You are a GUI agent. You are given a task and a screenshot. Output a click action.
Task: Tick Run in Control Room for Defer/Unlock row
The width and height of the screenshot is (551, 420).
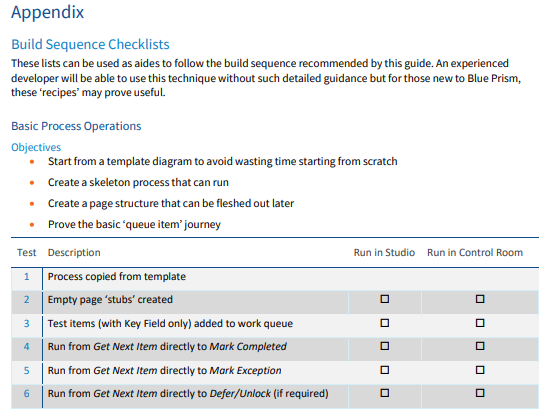coord(480,393)
